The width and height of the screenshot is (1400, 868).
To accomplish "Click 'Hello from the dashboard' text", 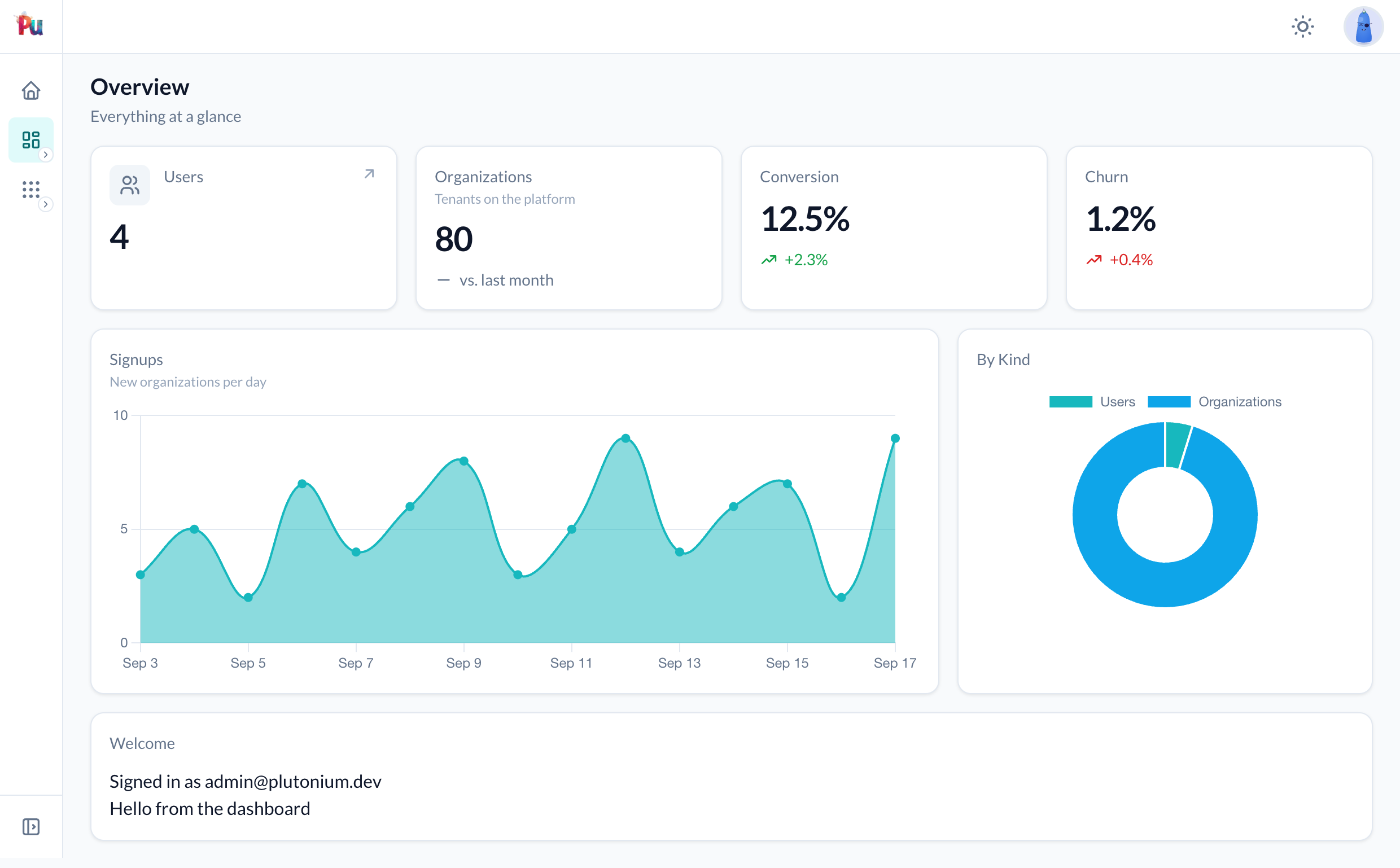I will click(x=209, y=809).
